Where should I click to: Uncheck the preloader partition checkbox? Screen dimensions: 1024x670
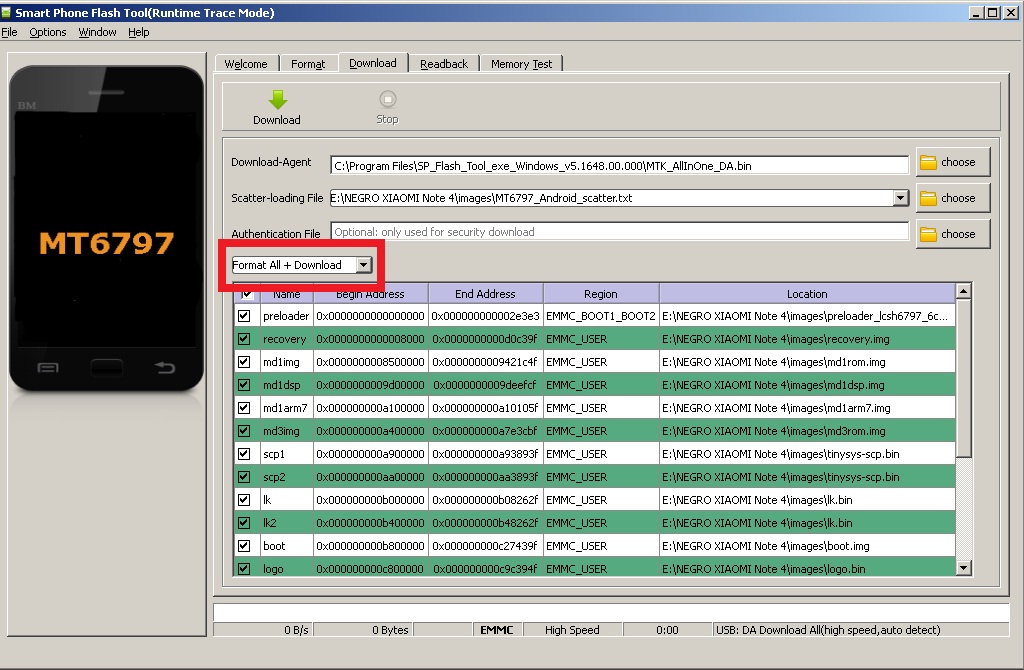244,316
